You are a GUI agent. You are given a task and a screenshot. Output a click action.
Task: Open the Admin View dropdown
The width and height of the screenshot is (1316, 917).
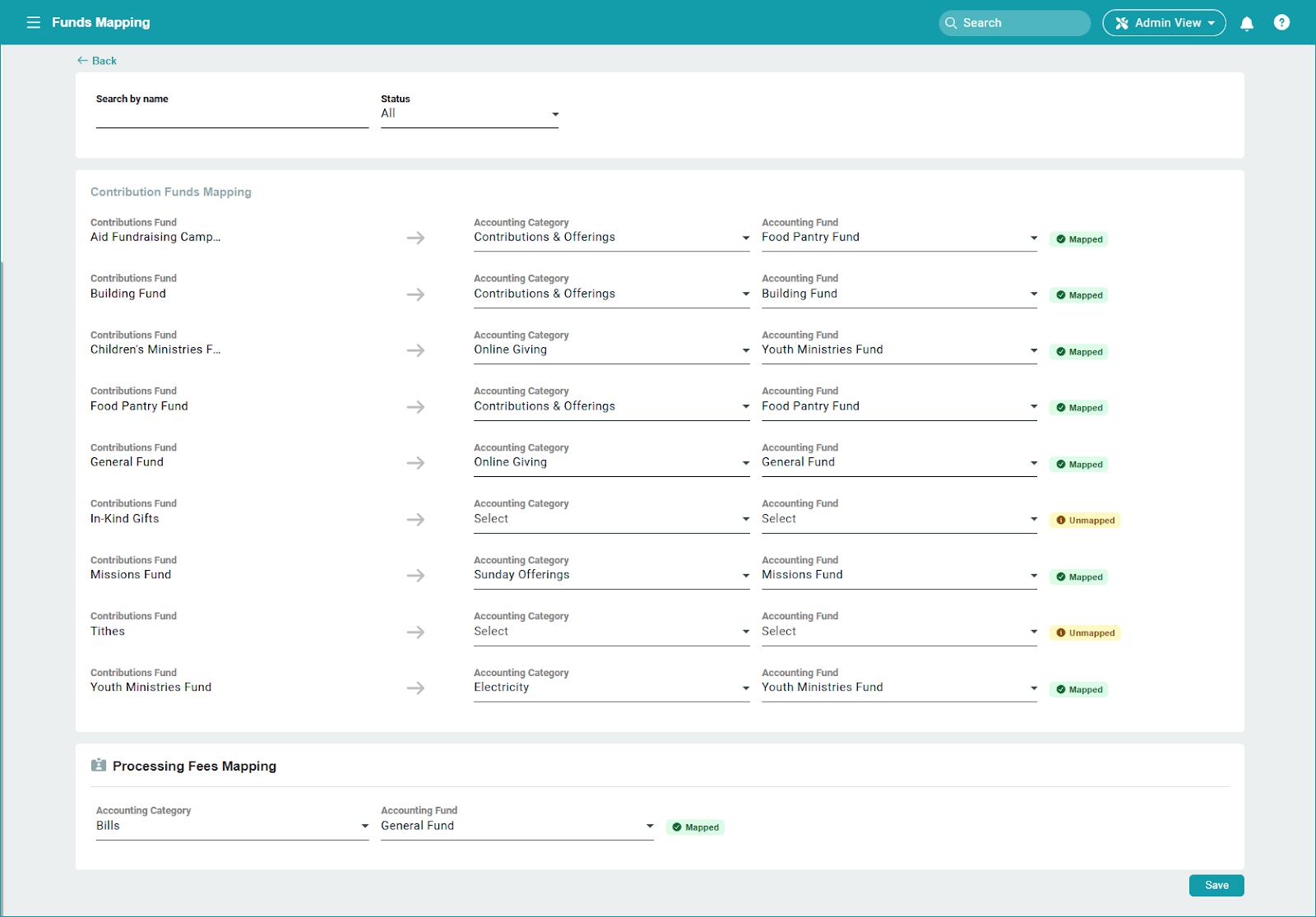pos(1164,23)
